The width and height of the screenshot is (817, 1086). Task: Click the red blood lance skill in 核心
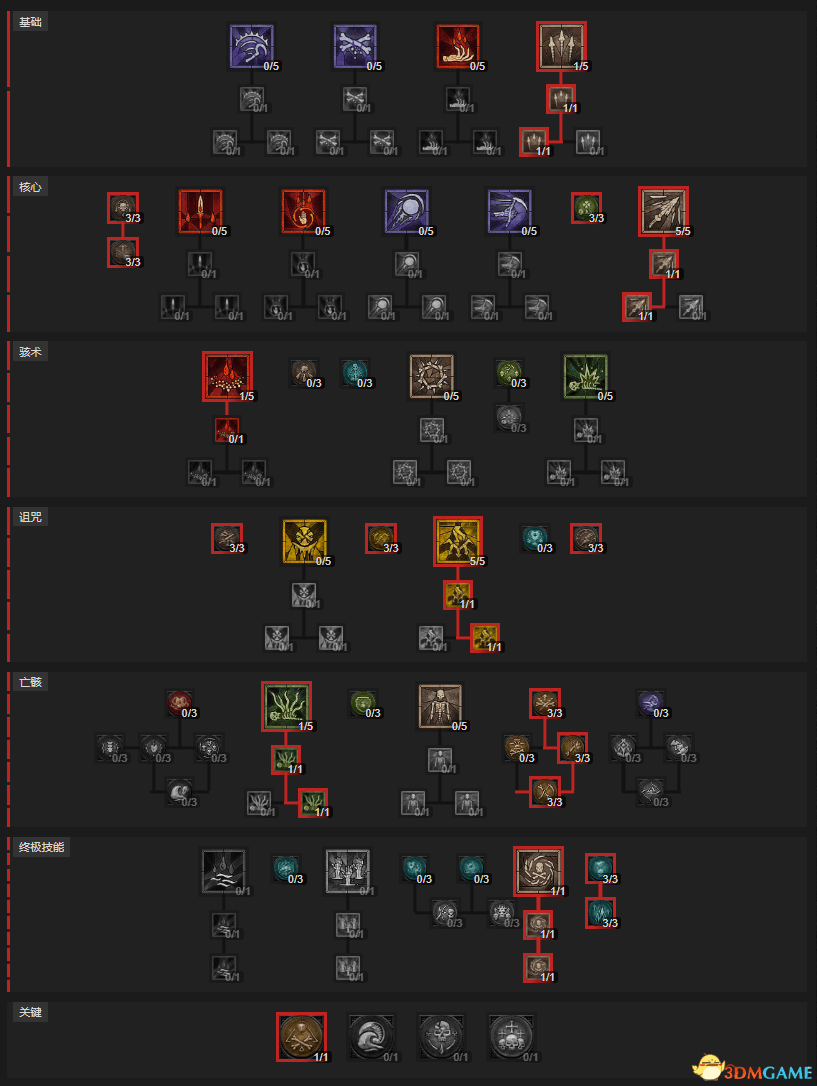200,211
